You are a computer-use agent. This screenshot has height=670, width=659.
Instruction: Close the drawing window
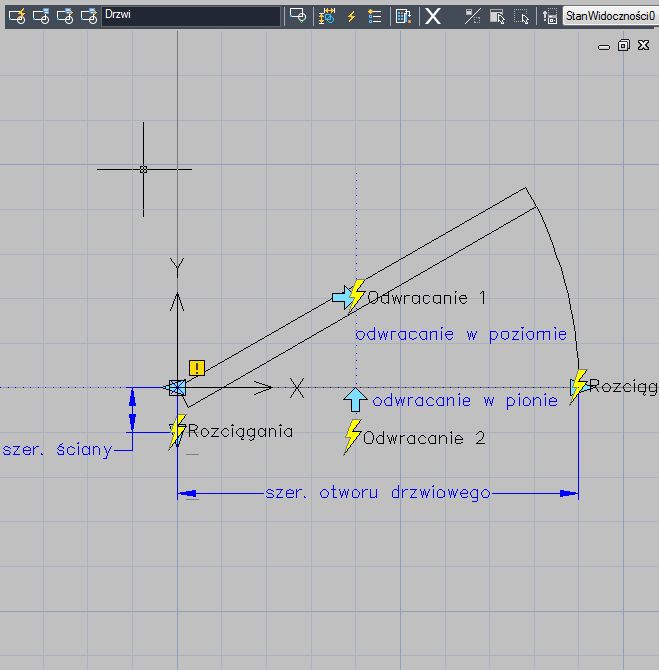(x=643, y=45)
